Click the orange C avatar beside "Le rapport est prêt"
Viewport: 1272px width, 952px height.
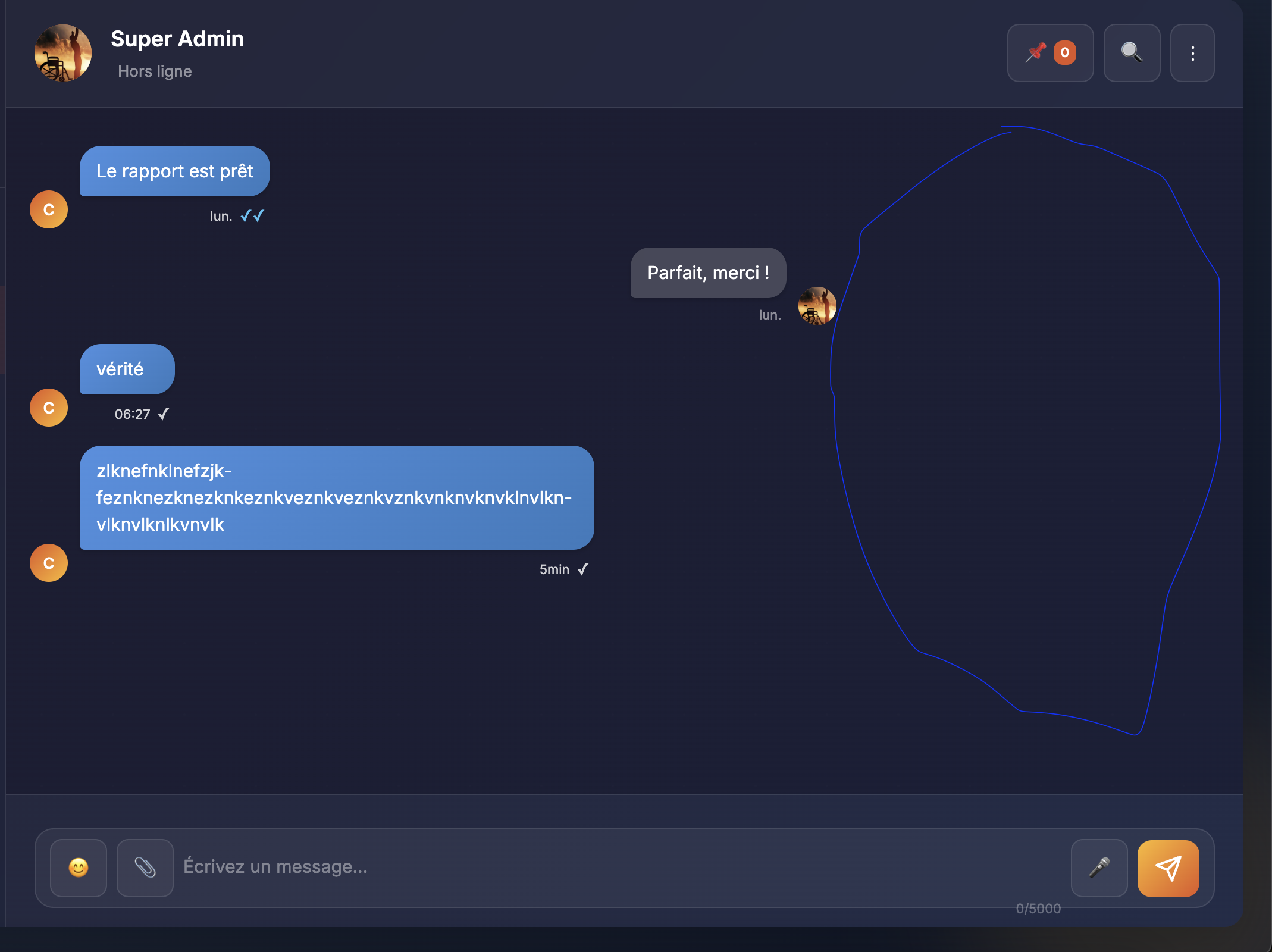(49, 209)
